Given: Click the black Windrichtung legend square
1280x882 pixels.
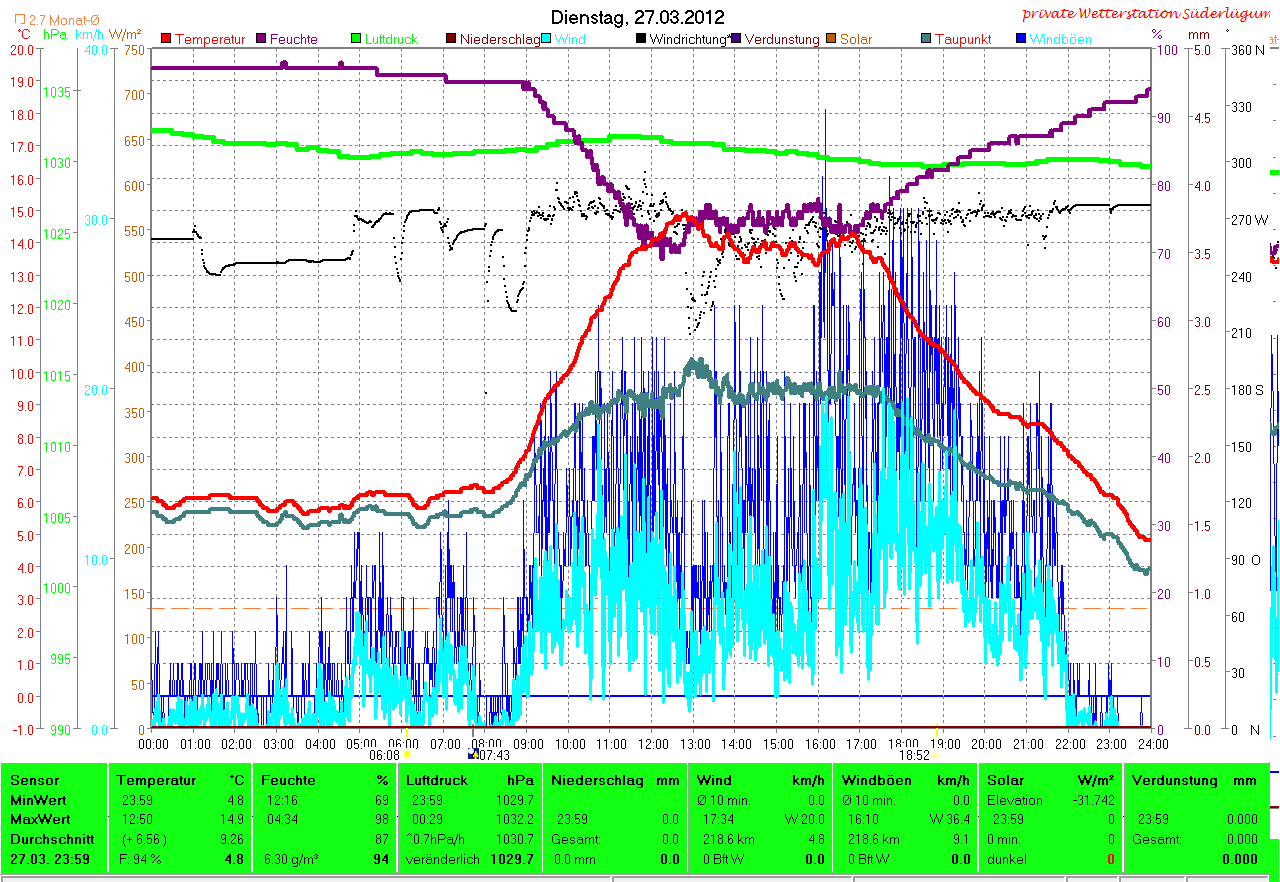Looking at the screenshot, I should click(641, 39).
